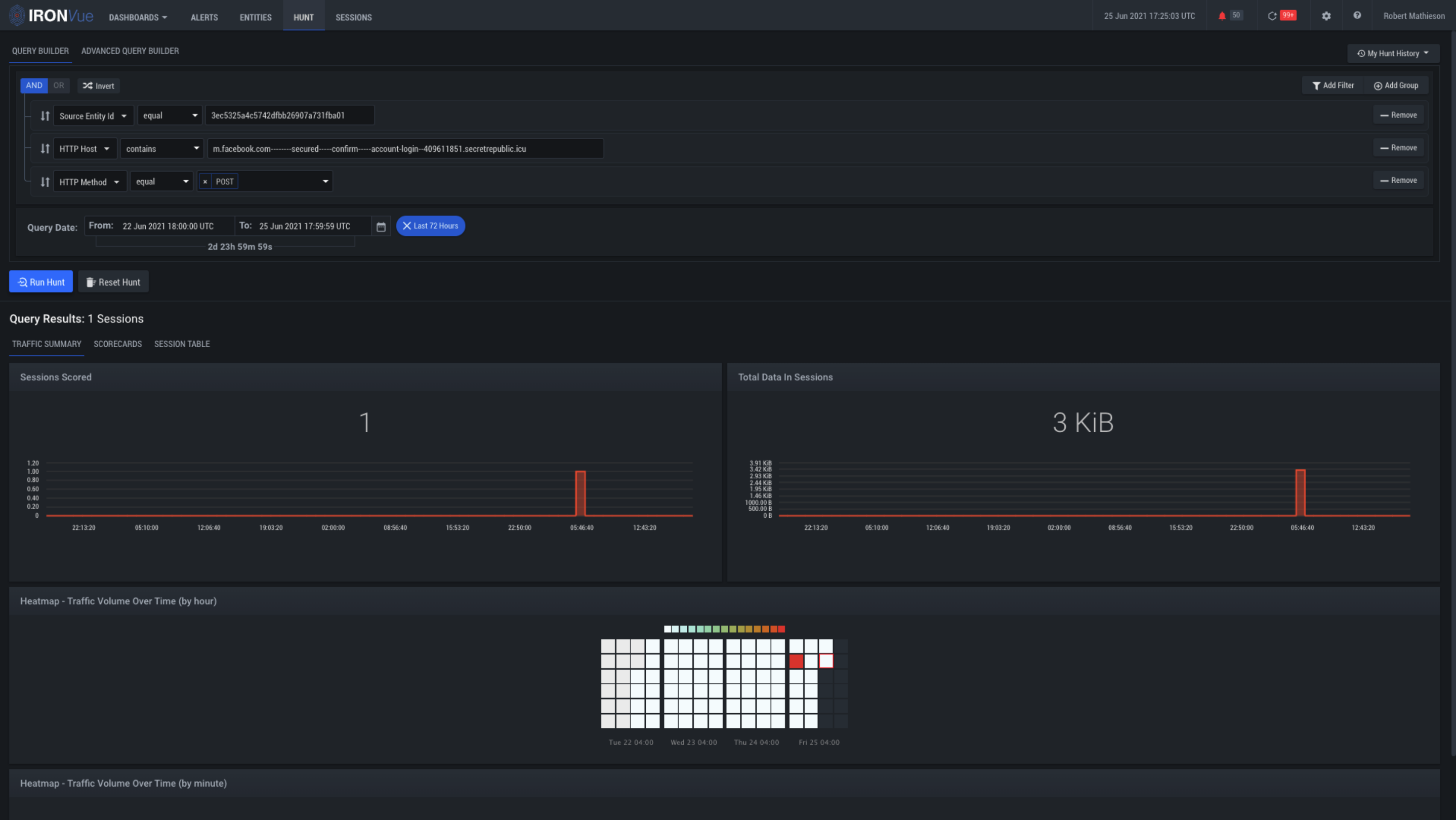1456x820 pixels.
Task: Click the refresh icon with 99+ badge
Action: [x=1272, y=16]
